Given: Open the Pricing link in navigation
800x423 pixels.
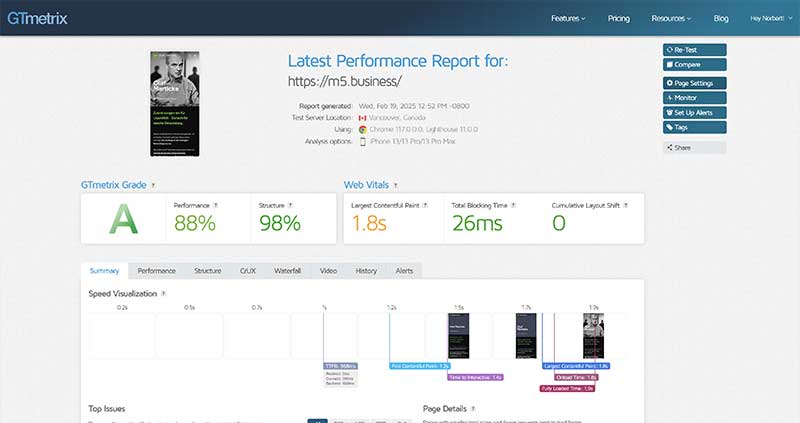Looking at the screenshot, I should click(619, 18).
